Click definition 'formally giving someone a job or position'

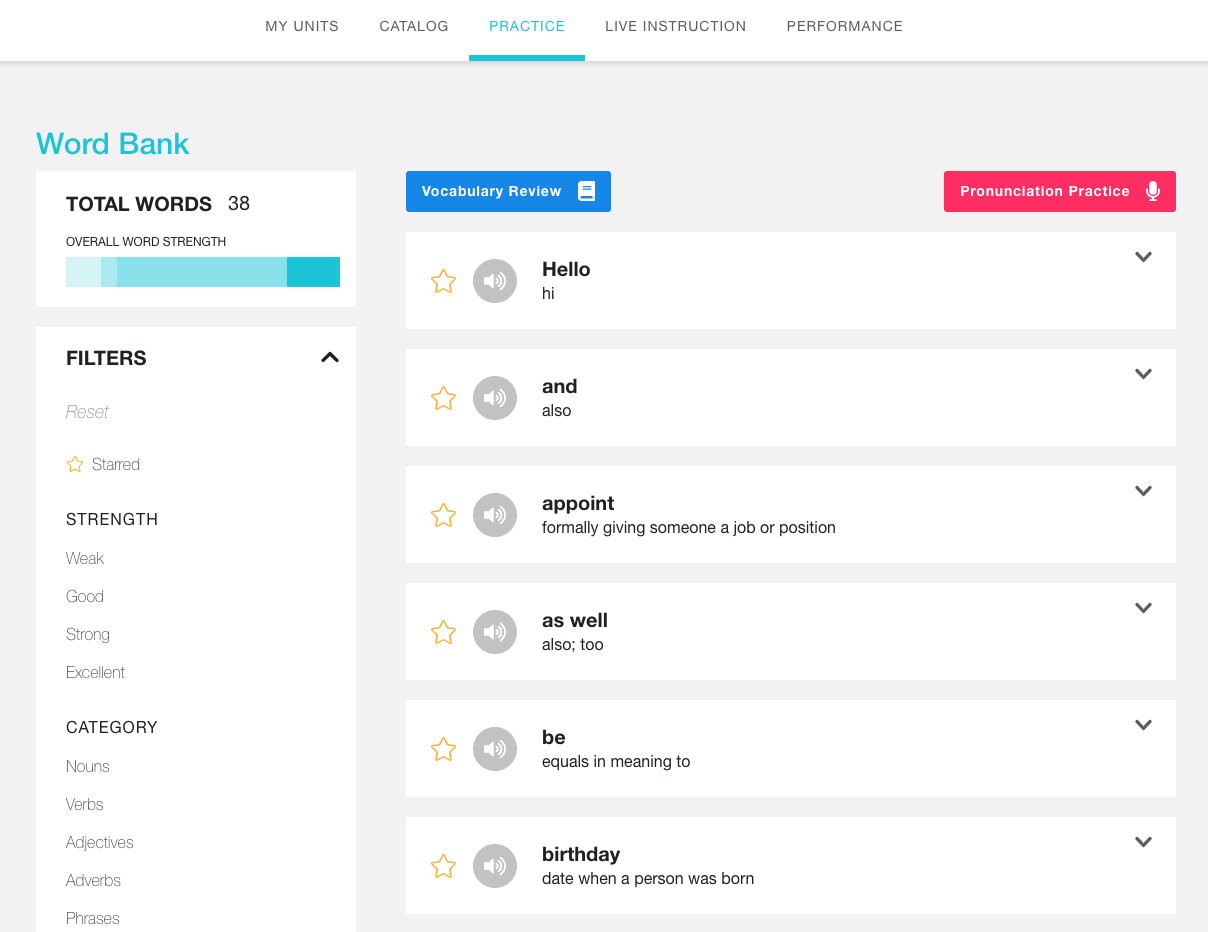[689, 527]
